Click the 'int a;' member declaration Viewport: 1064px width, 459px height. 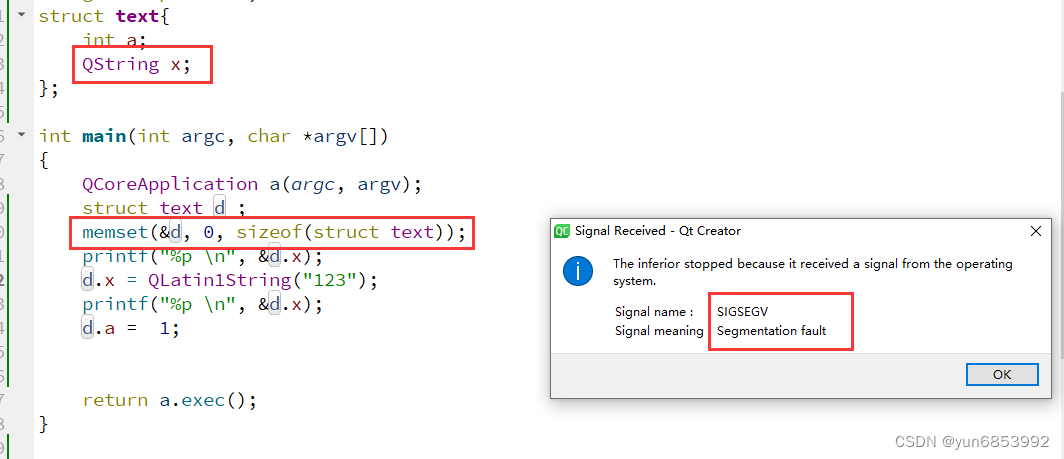(114, 40)
